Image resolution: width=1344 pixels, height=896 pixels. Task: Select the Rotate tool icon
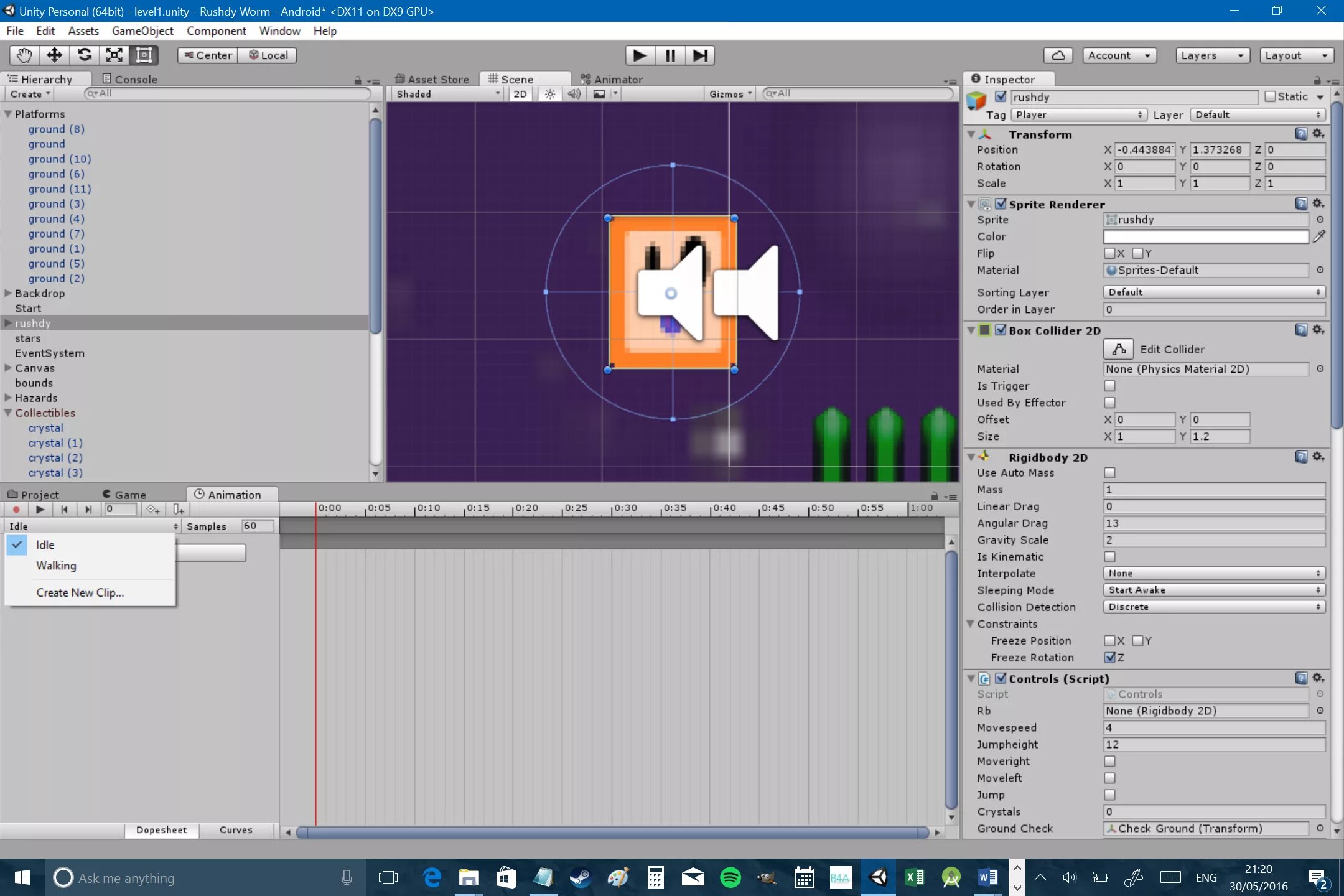click(x=85, y=55)
